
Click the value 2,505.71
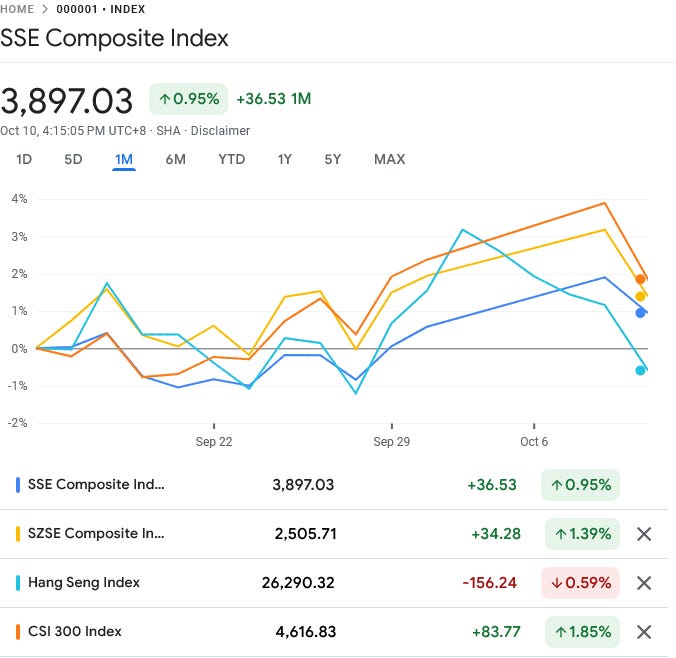coord(306,534)
